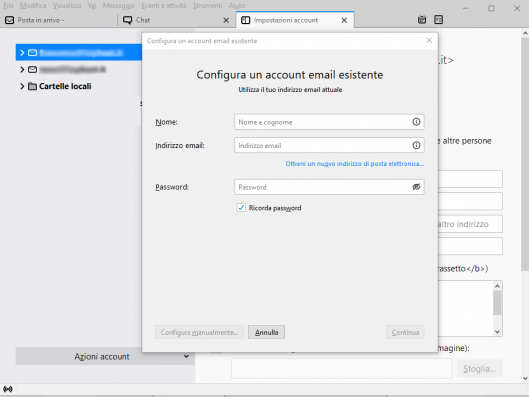Toggle password visibility eye icon
Screen dimensions: 529x397
[416, 187]
